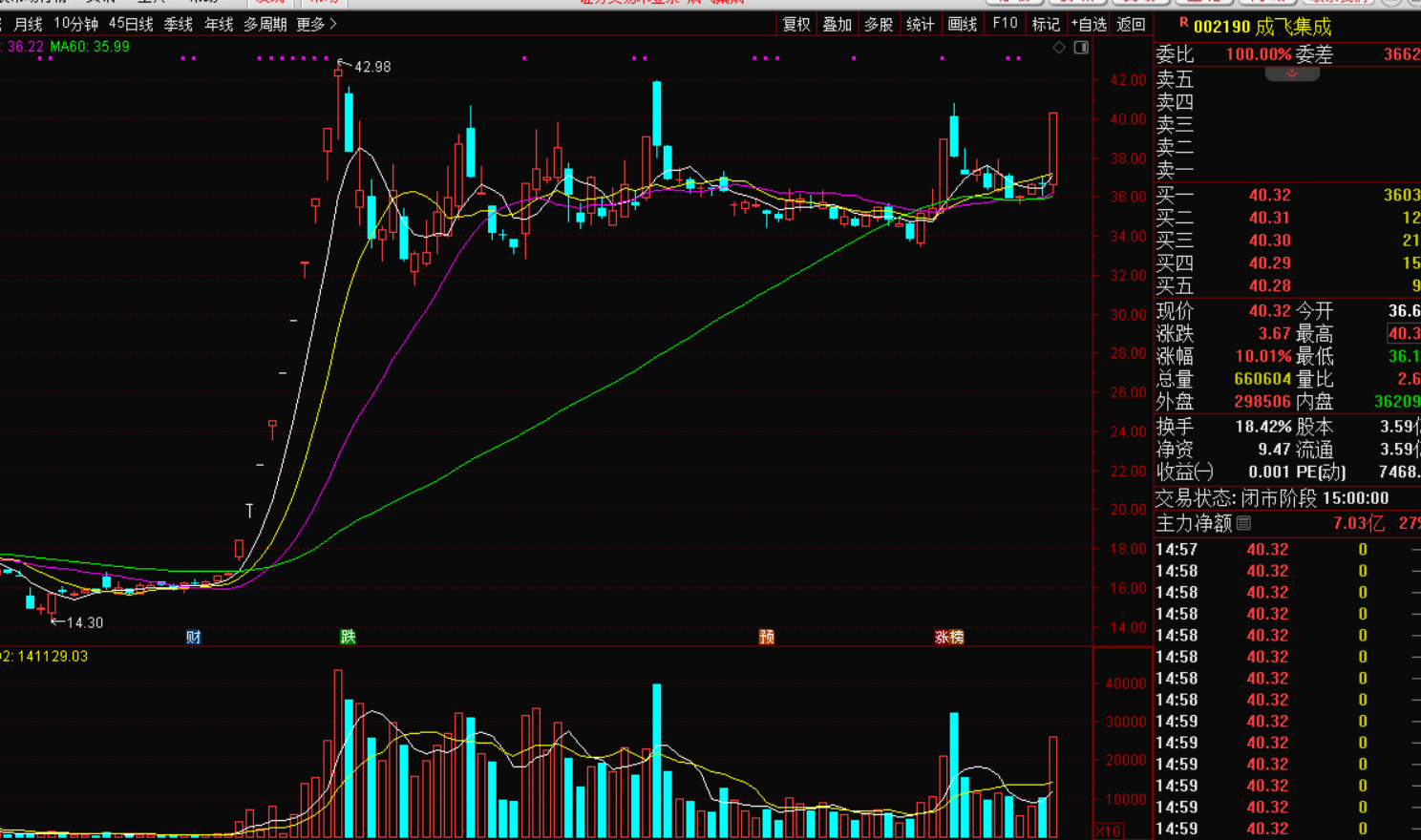The height and width of the screenshot is (840, 1421).
Task: Add stock via +自选 button
Action: [x=1089, y=24]
